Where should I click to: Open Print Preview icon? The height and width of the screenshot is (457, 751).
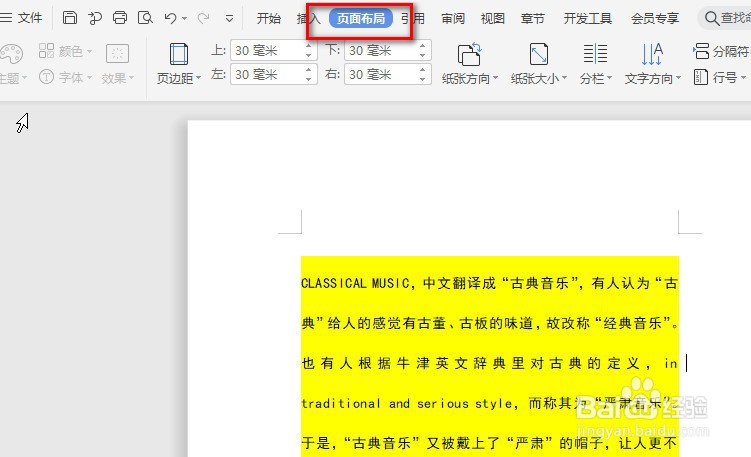pyautogui.click(x=145, y=18)
